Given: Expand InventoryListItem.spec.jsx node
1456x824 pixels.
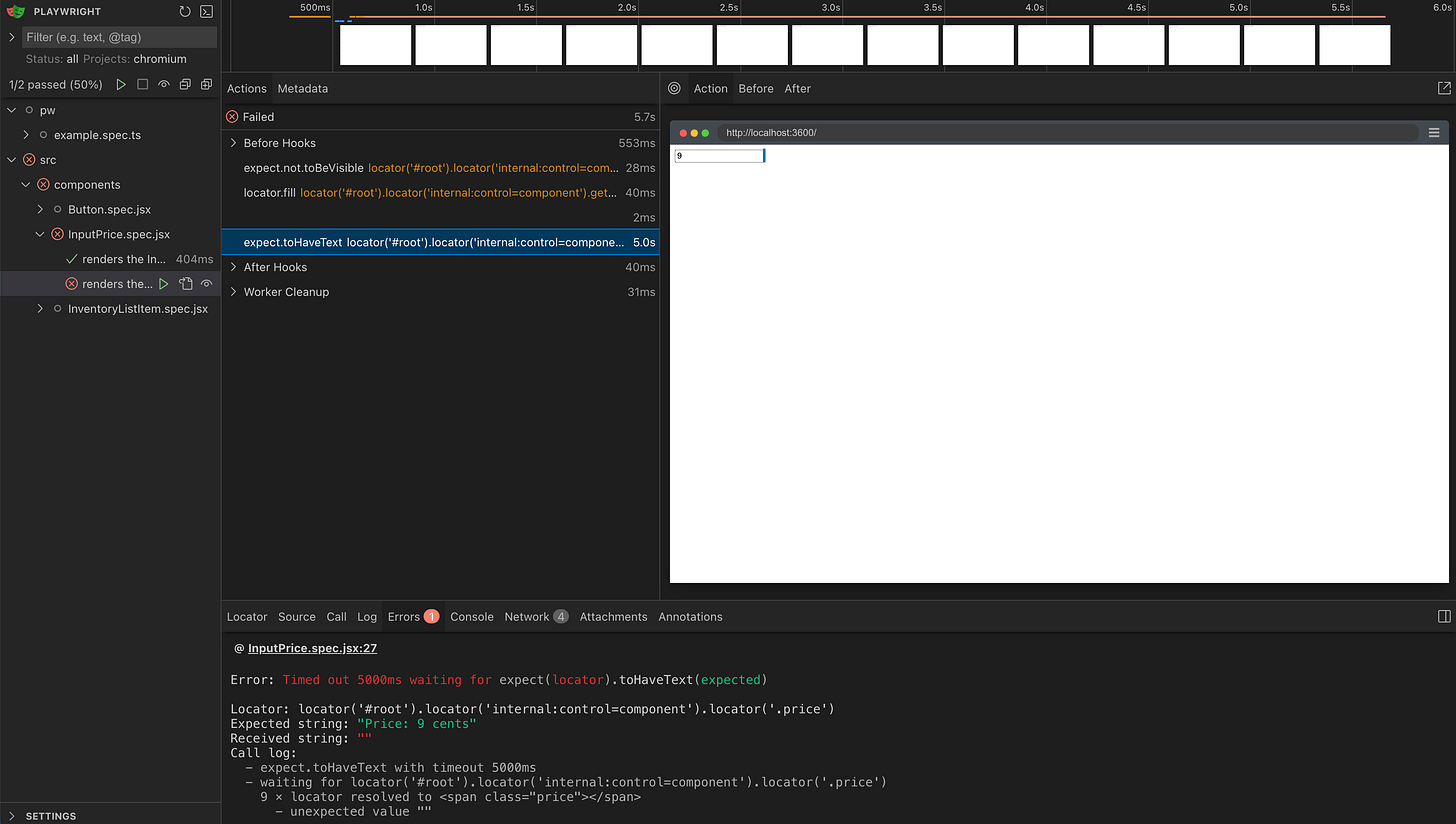Looking at the screenshot, I should point(40,309).
